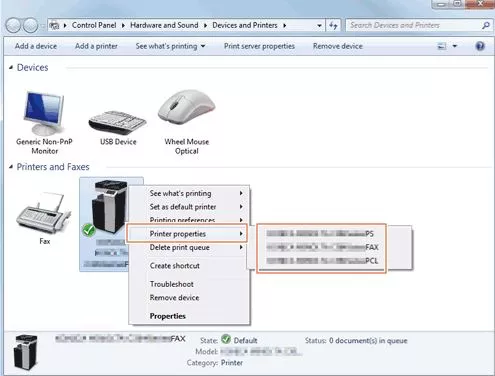This screenshot has height=376, width=495.
Task: Choose Printer properties in context menu
Action: click(x=187, y=234)
